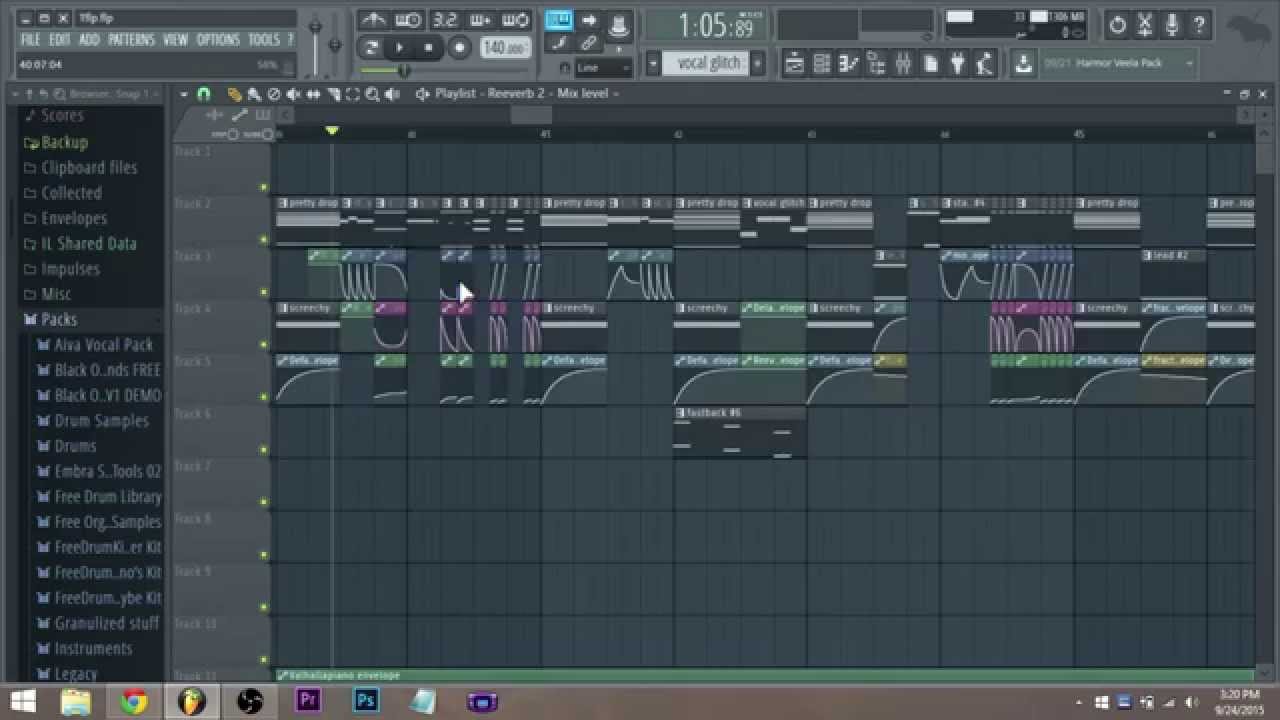1280x720 pixels.
Task: Enable the step-editing arrow button
Action: click(x=589, y=20)
